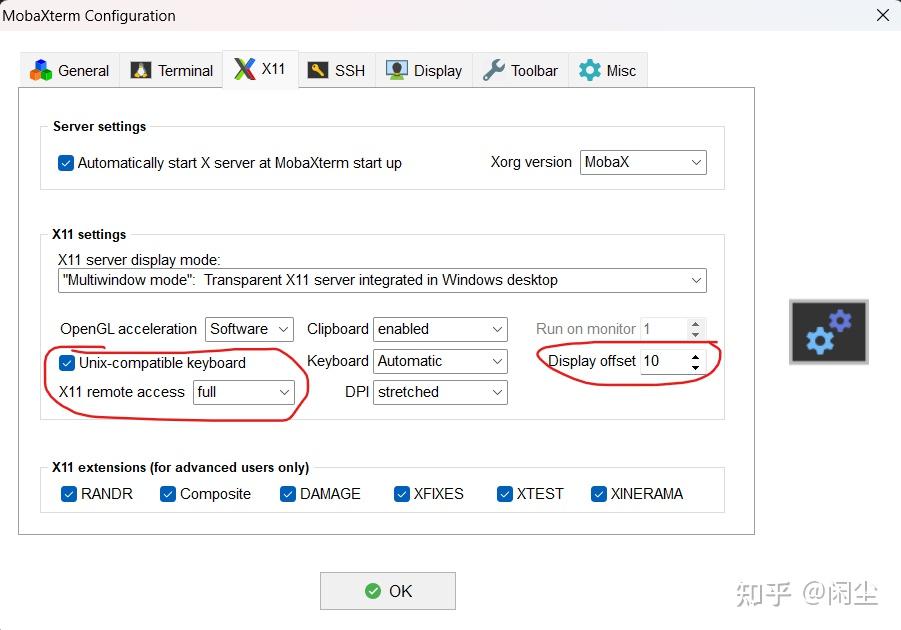The image size is (901, 630).
Task: Open the X11 server display mode list
Action: click(382, 281)
